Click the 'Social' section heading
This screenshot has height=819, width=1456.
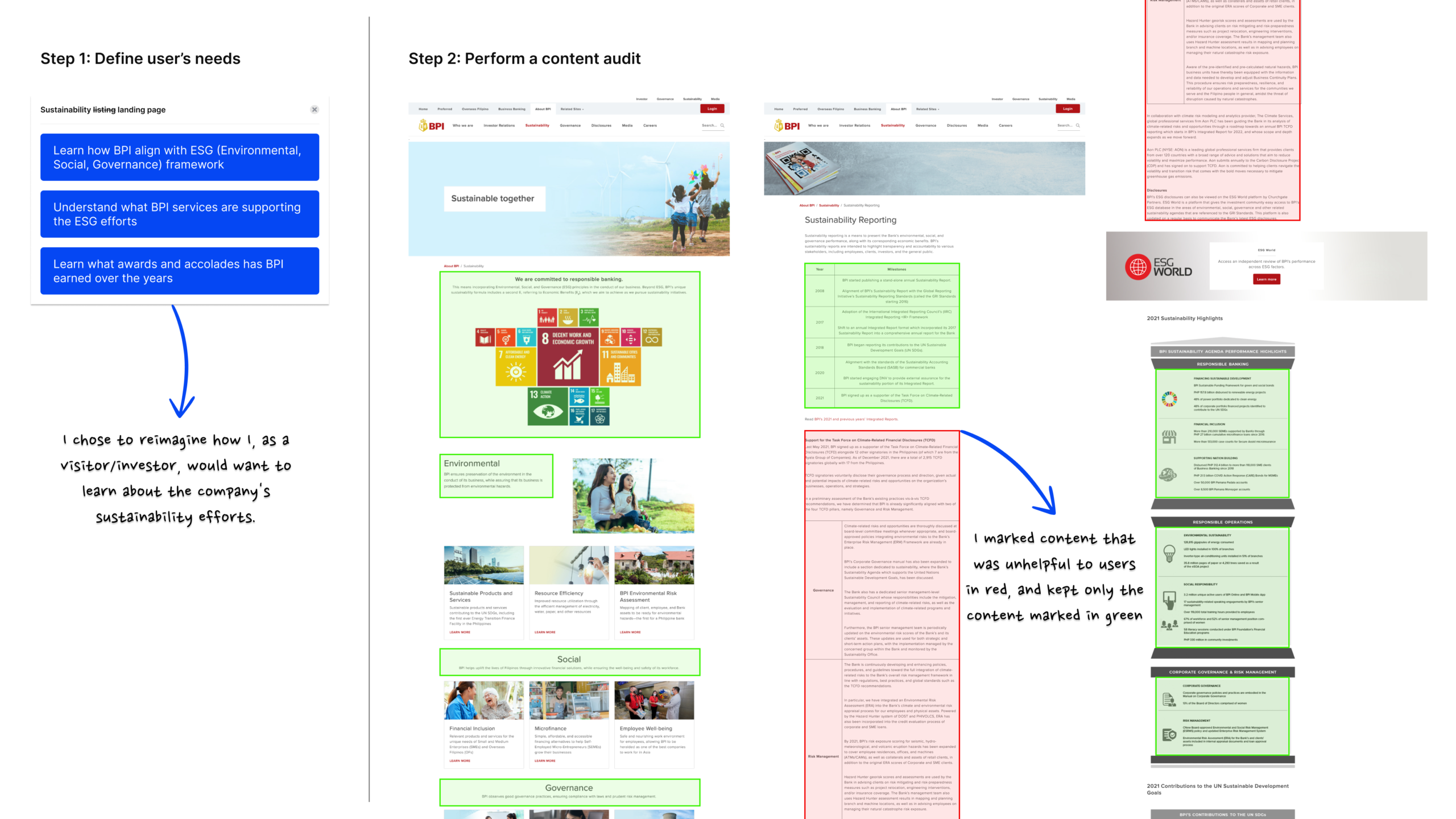coord(569,659)
